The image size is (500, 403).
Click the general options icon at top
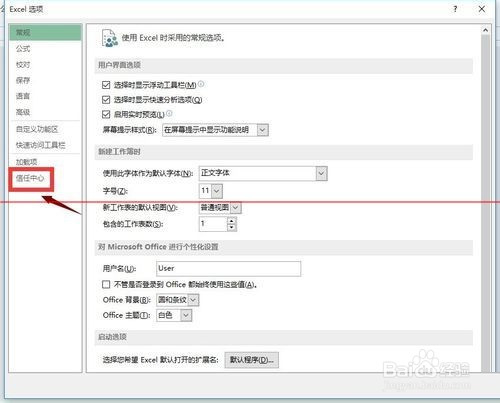click(x=110, y=38)
